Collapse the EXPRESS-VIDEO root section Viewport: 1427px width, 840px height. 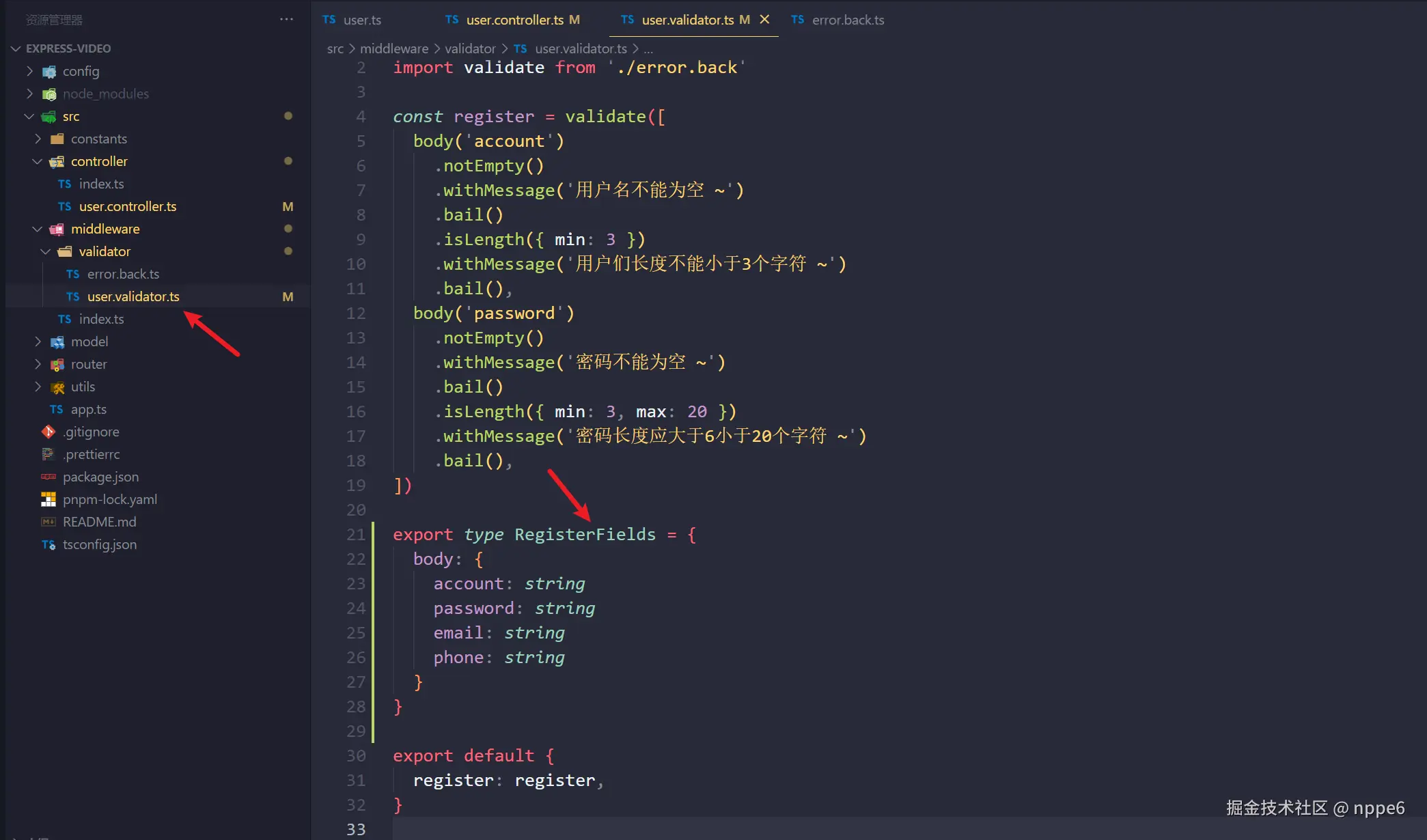(x=16, y=48)
